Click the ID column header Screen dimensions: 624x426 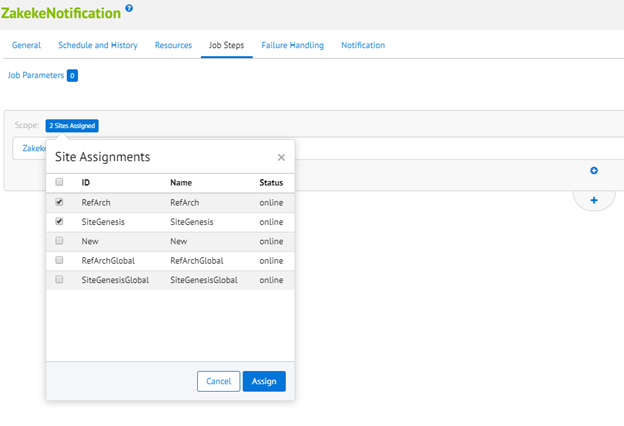(86, 182)
